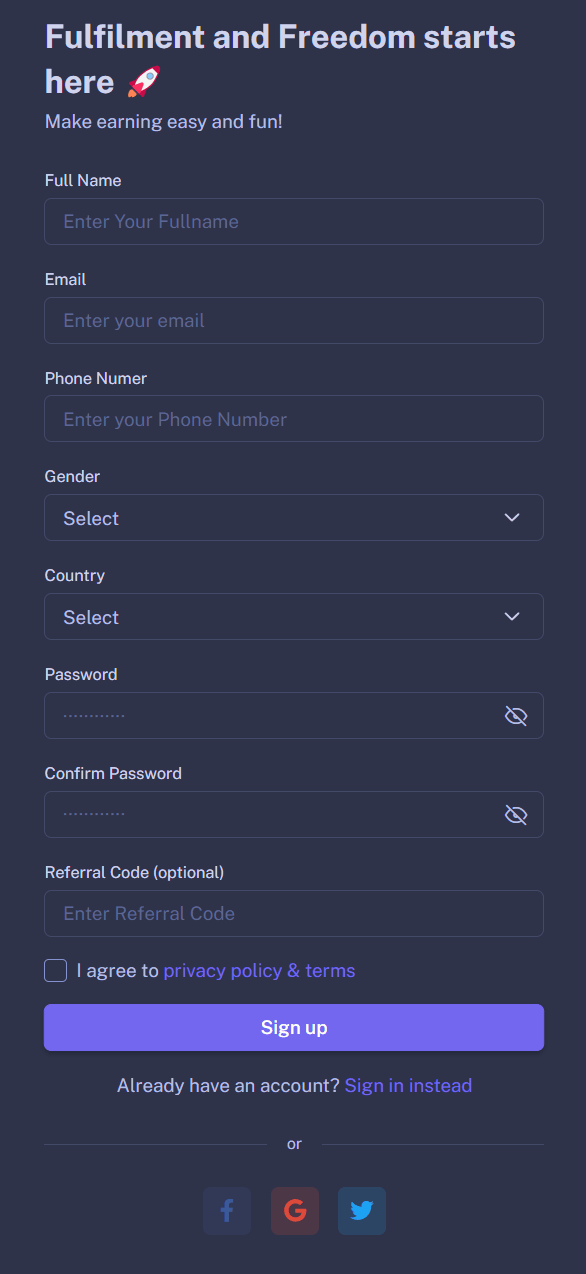Image resolution: width=586 pixels, height=1274 pixels.
Task: Focus the Full Name input field
Action: tap(294, 221)
